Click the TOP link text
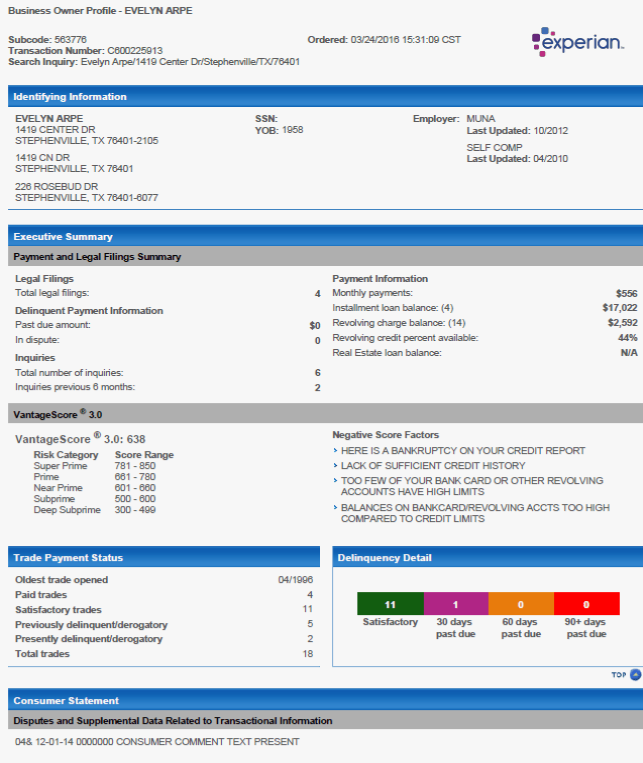 pos(619,675)
